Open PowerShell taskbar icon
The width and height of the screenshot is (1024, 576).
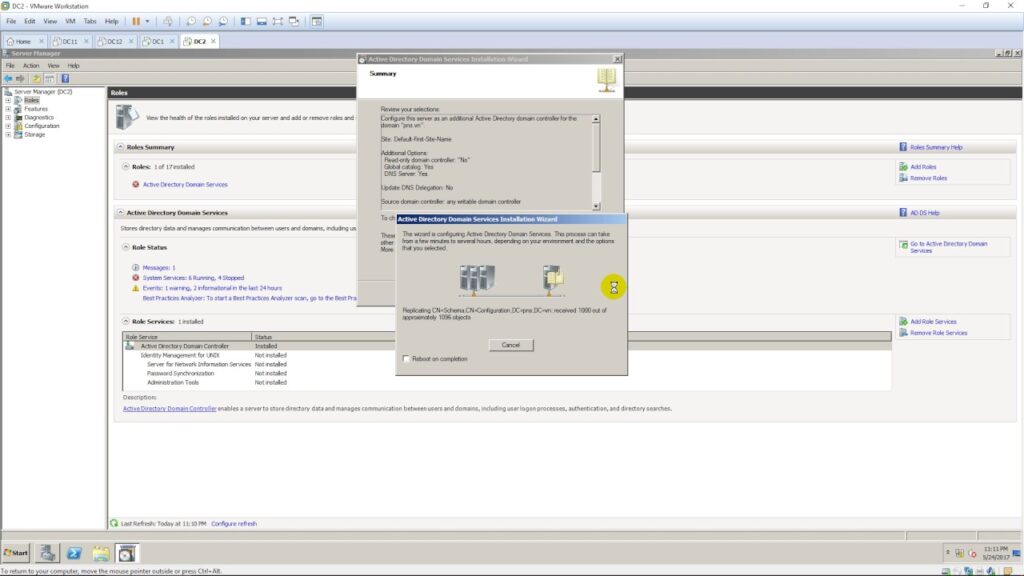click(x=74, y=553)
